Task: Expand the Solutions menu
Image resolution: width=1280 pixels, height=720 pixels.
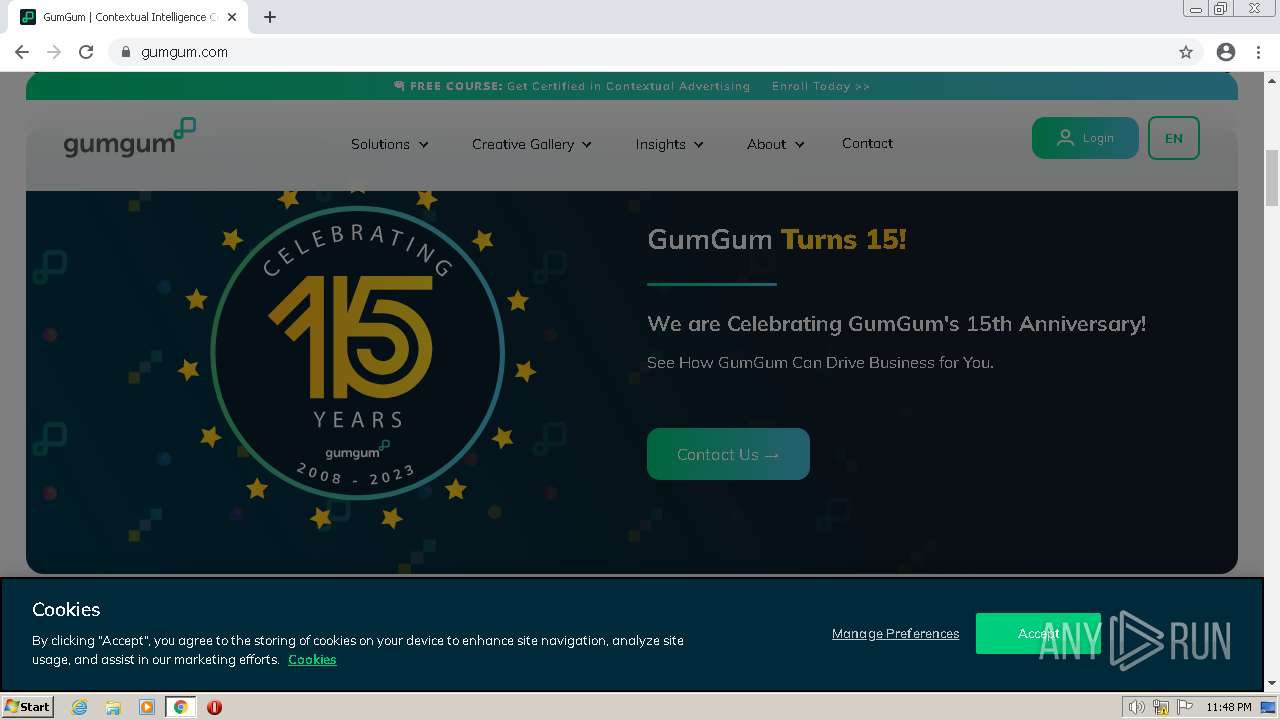Action: tap(390, 144)
